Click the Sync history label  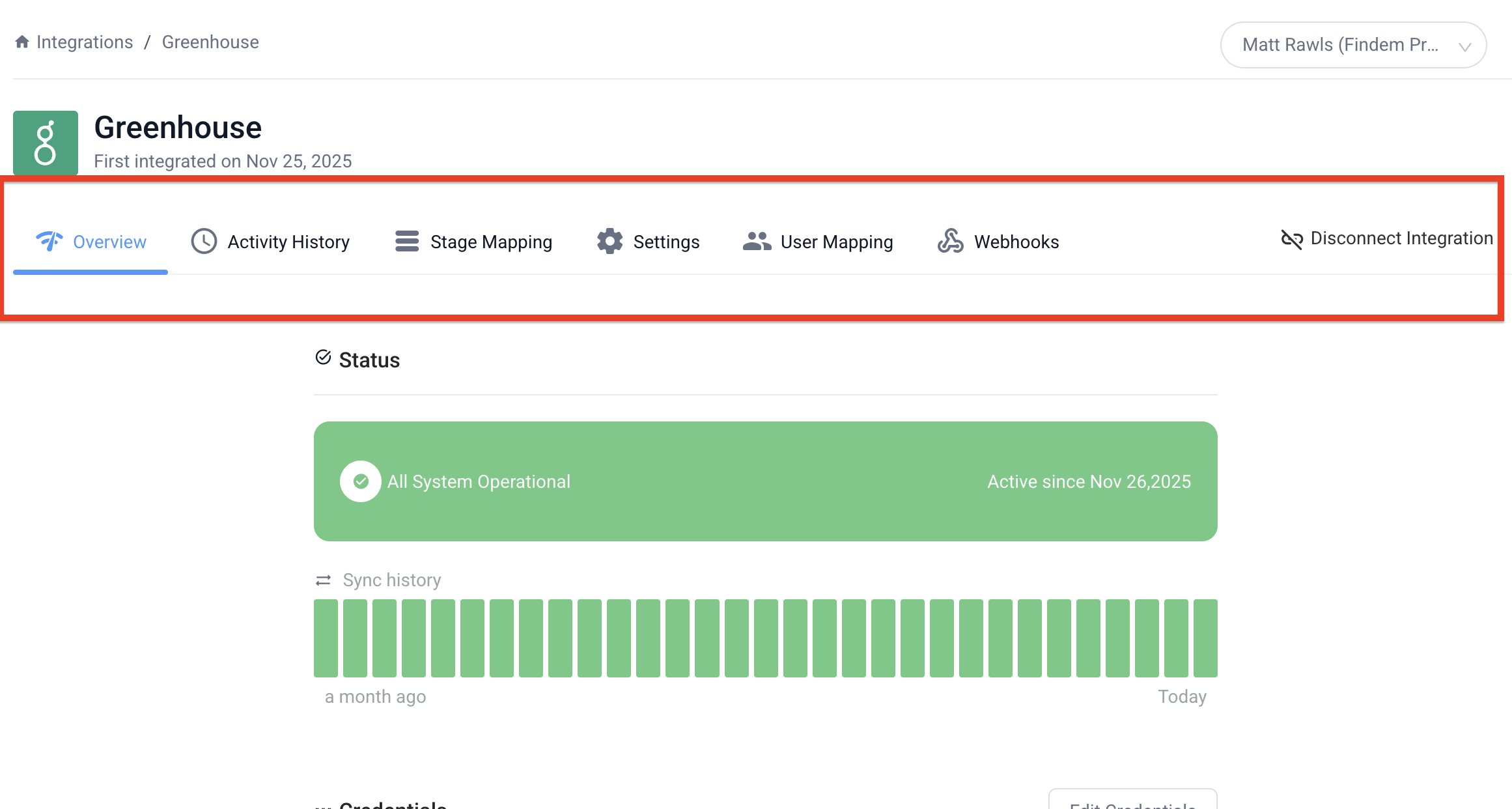point(392,580)
